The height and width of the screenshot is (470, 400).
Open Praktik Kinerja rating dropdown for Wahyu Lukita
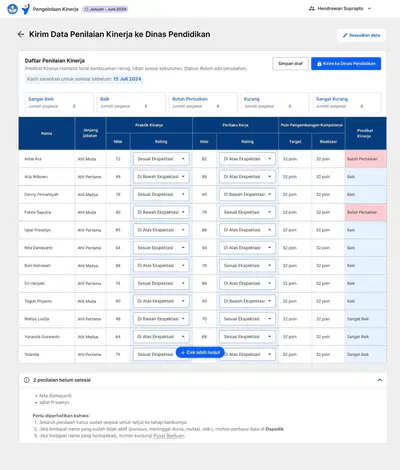[161, 319]
